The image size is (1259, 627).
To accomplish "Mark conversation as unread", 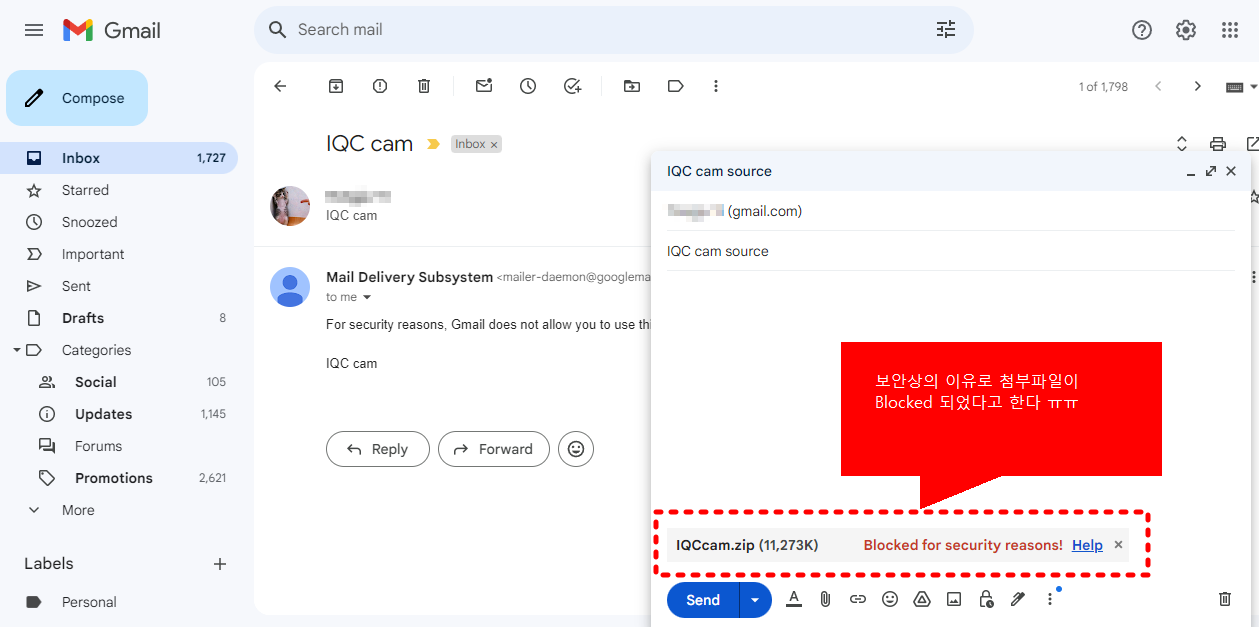I will click(484, 86).
